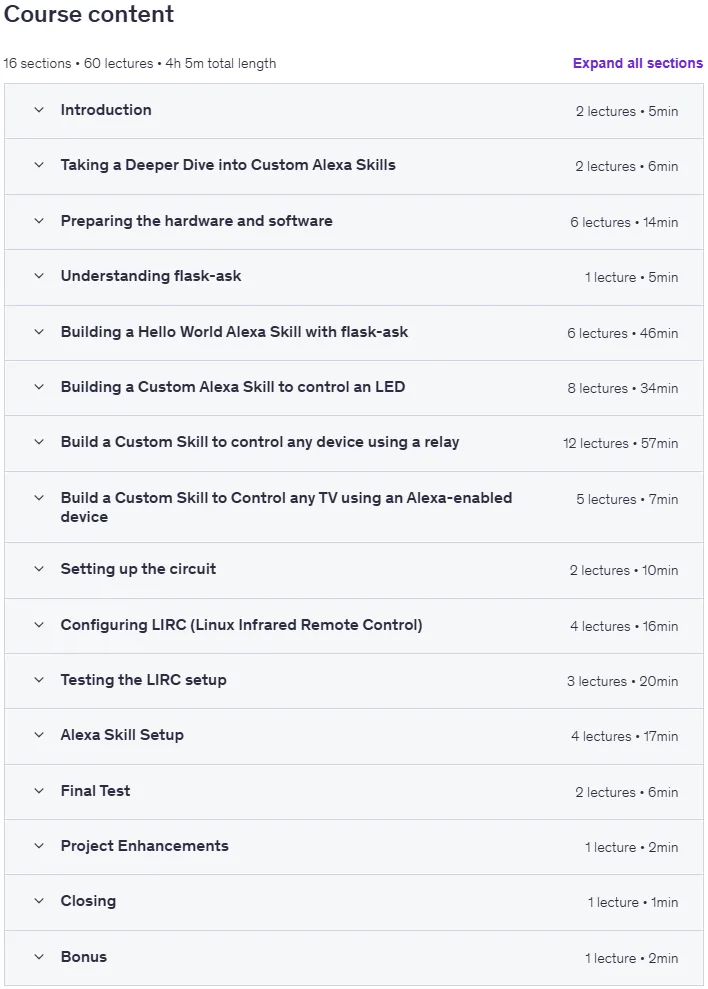Open the Project Enhancements section title
Screen dimensions: 708x989
pyautogui.click(x=145, y=846)
